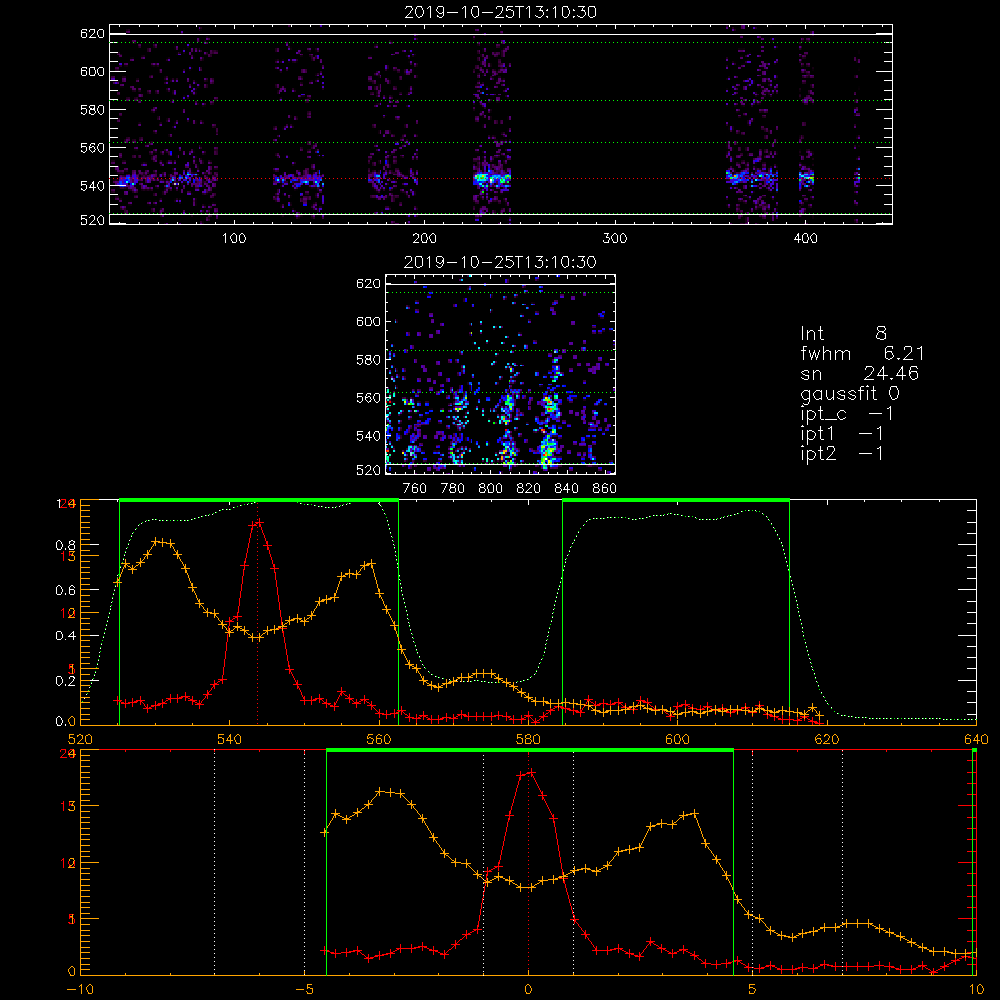The height and width of the screenshot is (1000, 1000).
Task: Click the emission streak near 400 in top spectrogram
Action: point(807,178)
